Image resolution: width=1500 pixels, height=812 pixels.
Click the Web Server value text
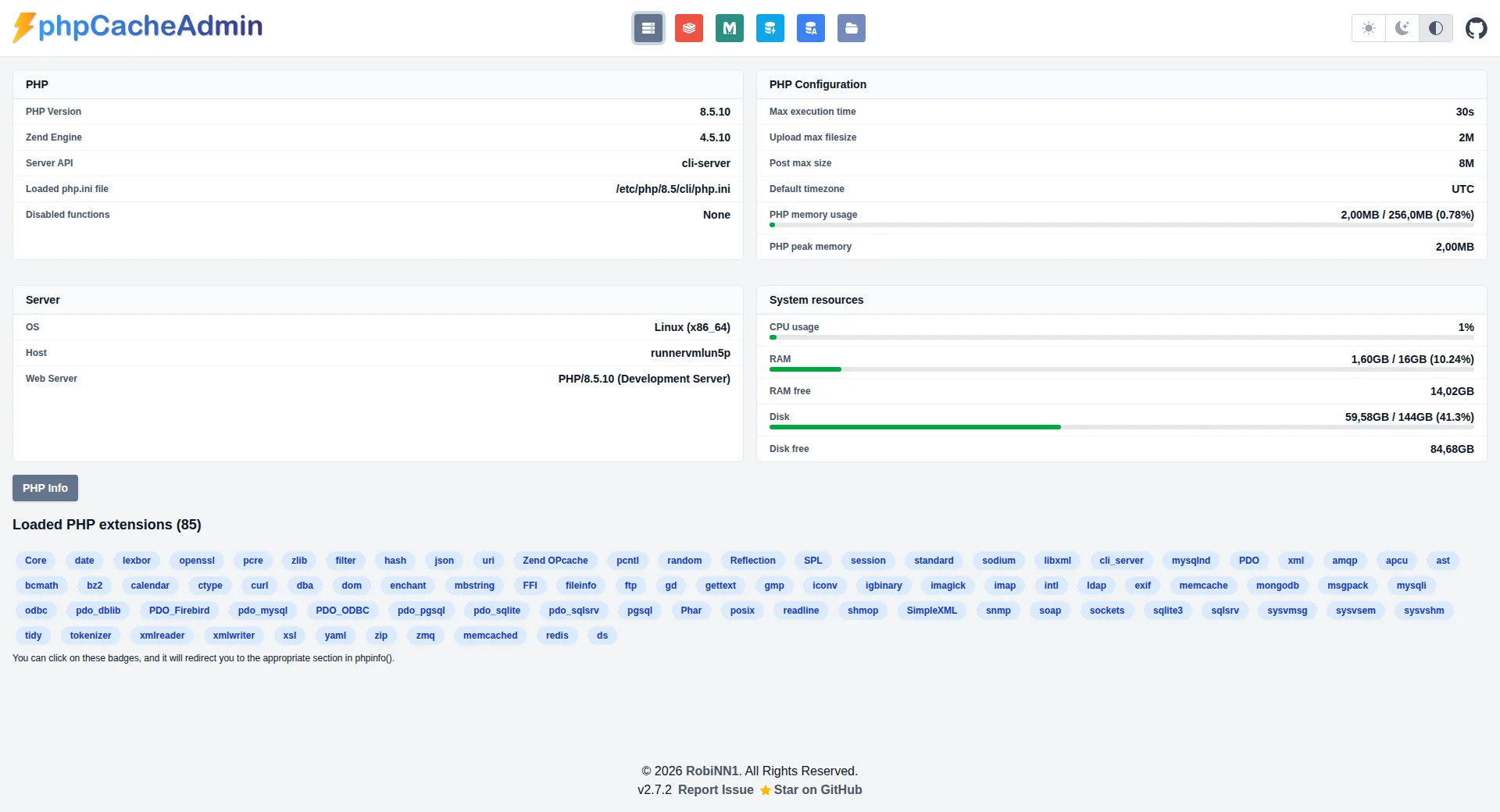pos(644,379)
